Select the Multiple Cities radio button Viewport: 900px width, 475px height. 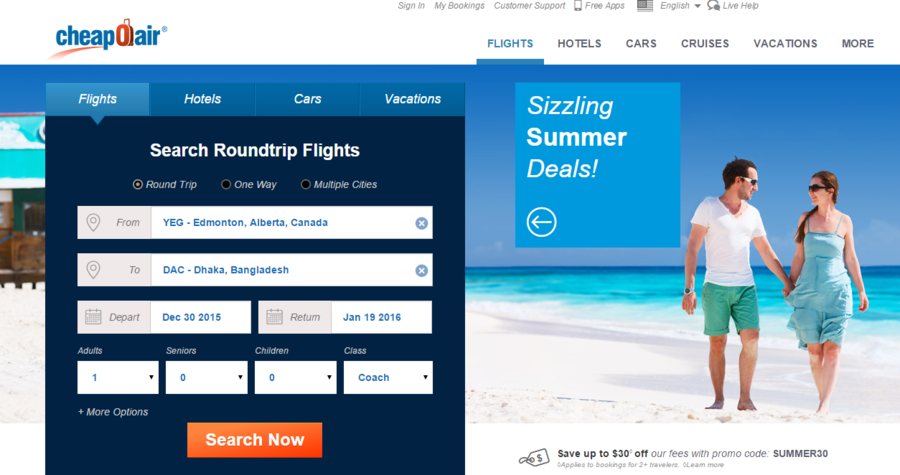tap(305, 184)
